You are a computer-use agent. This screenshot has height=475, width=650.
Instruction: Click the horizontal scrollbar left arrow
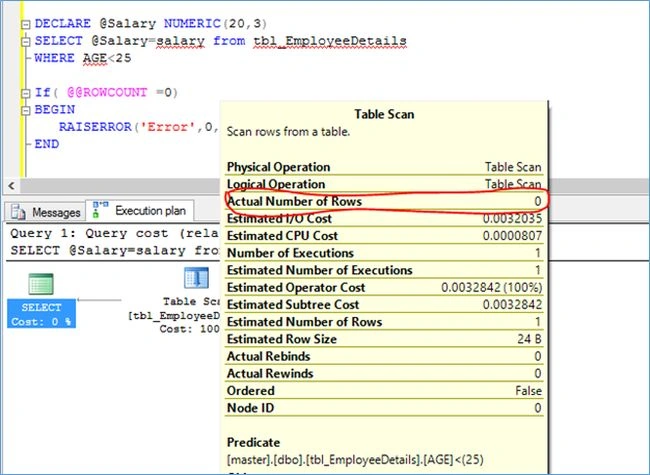tap(12, 186)
